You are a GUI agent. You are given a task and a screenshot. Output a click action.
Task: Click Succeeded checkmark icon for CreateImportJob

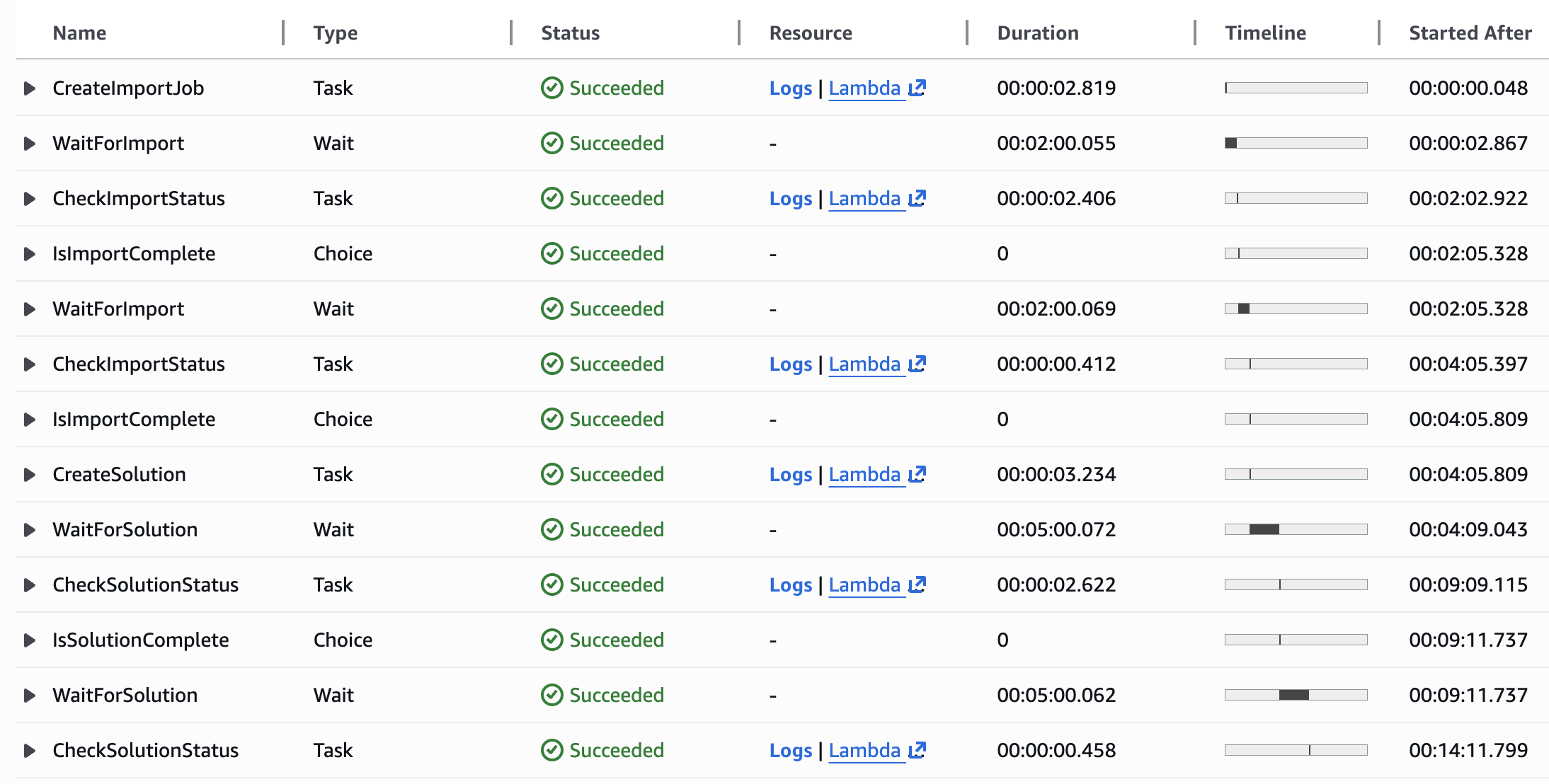tap(551, 88)
